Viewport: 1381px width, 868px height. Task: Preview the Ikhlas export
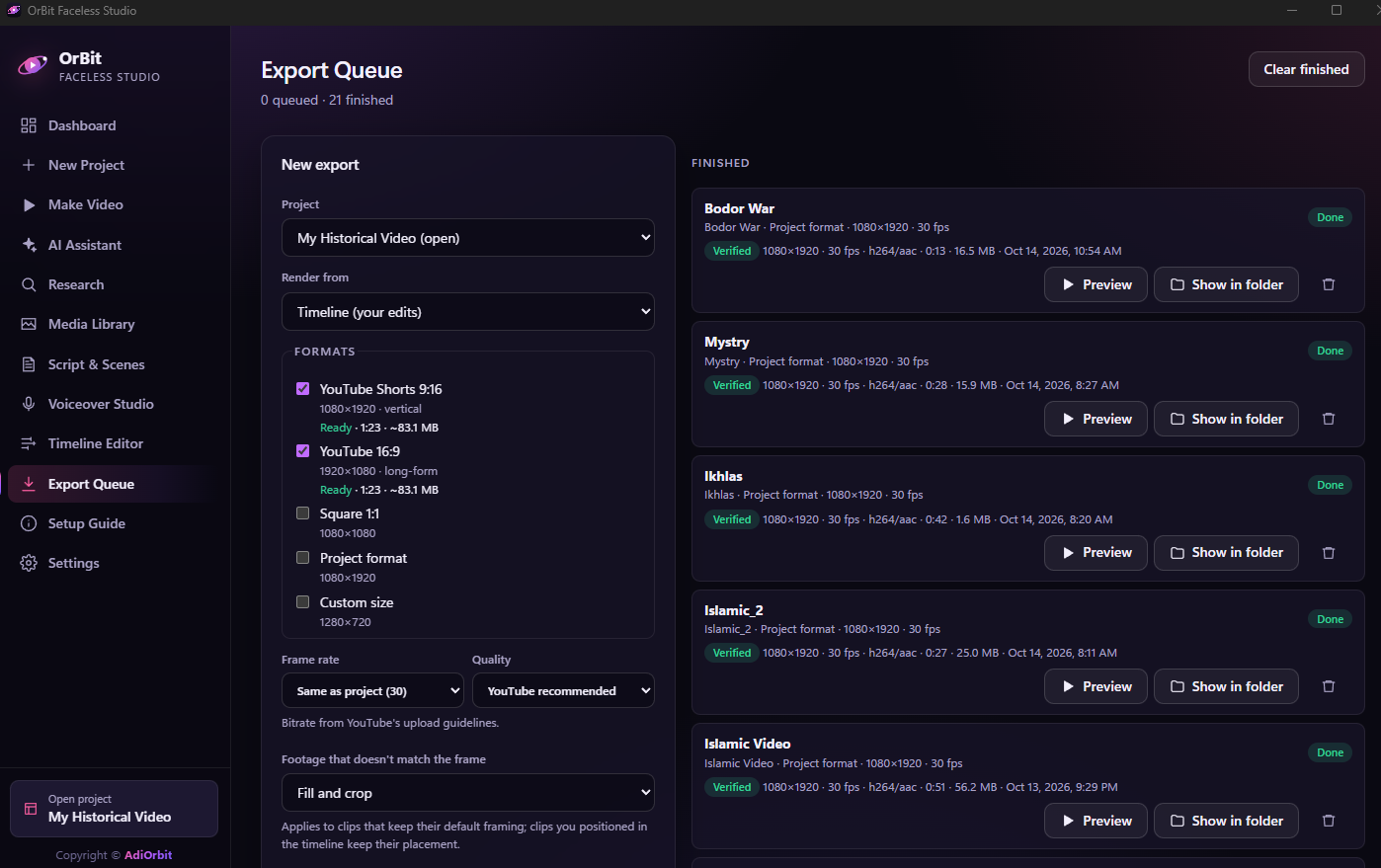tap(1097, 553)
